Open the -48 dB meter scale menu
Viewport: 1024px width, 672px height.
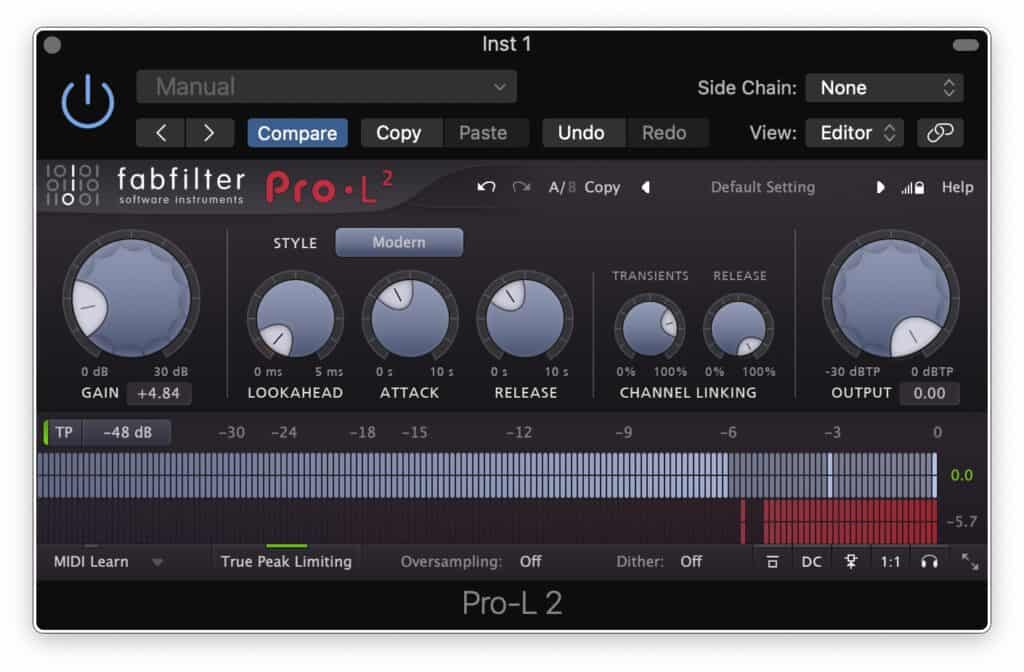point(127,432)
